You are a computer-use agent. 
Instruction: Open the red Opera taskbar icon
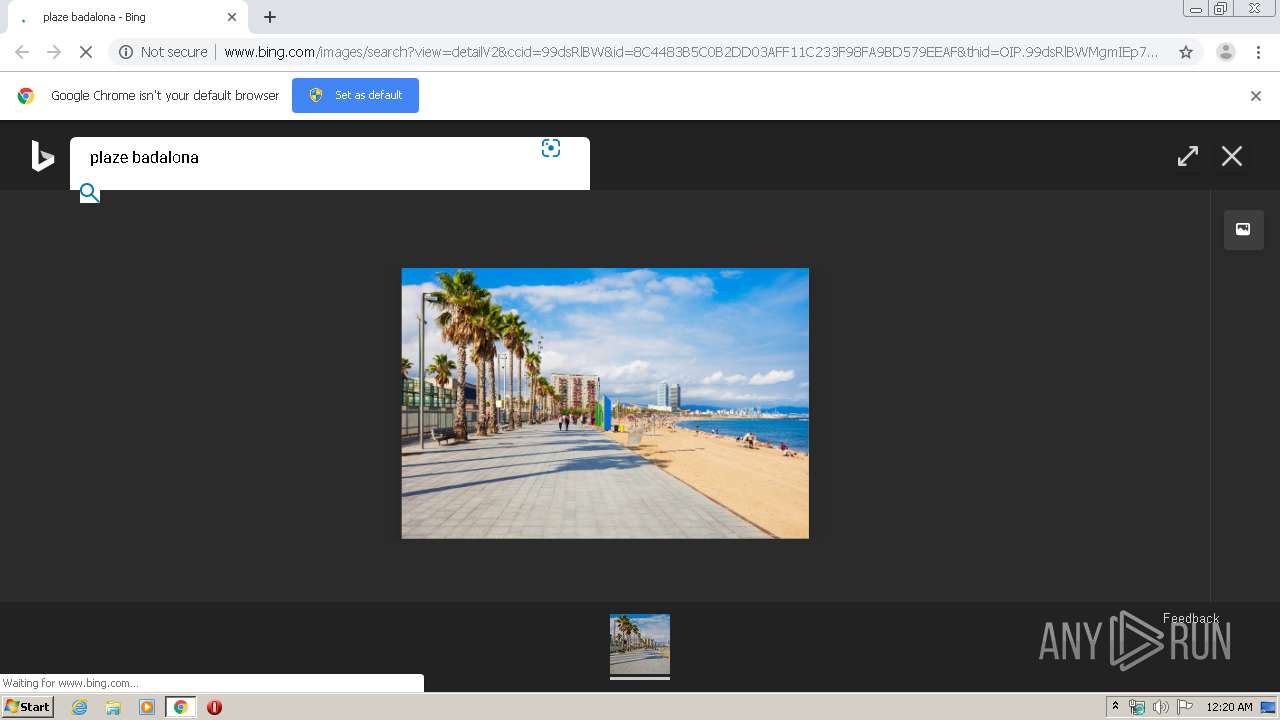[214, 707]
